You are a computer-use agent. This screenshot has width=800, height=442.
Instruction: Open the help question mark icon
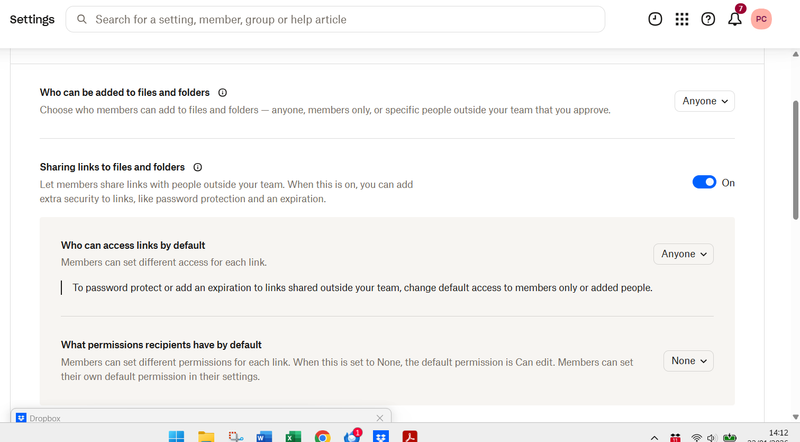(708, 19)
